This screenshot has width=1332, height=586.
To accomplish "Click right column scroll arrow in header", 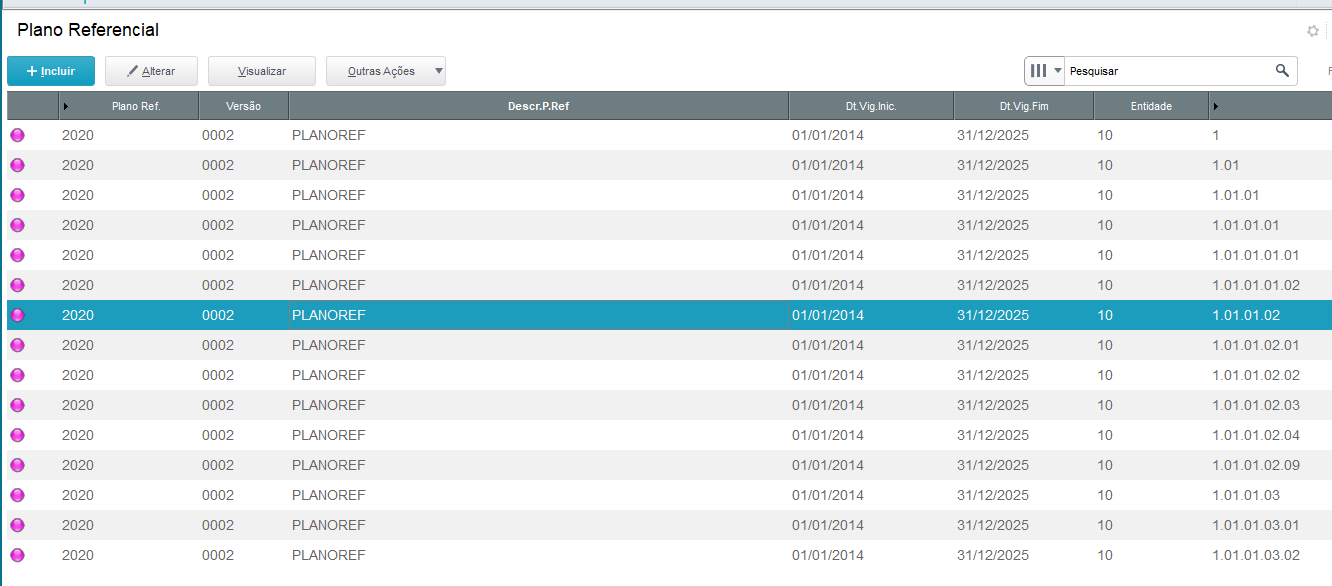I will pyautogui.click(x=1216, y=106).
